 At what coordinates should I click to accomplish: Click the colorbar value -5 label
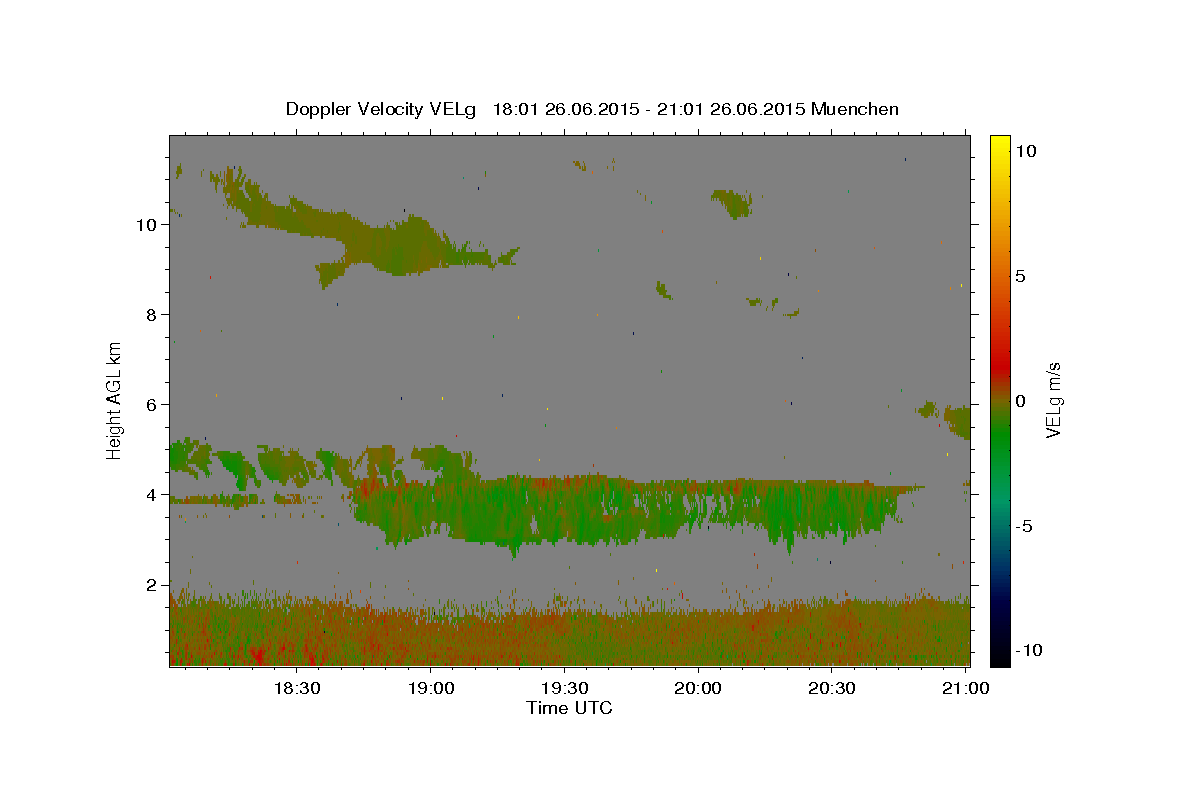point(1025,526)
